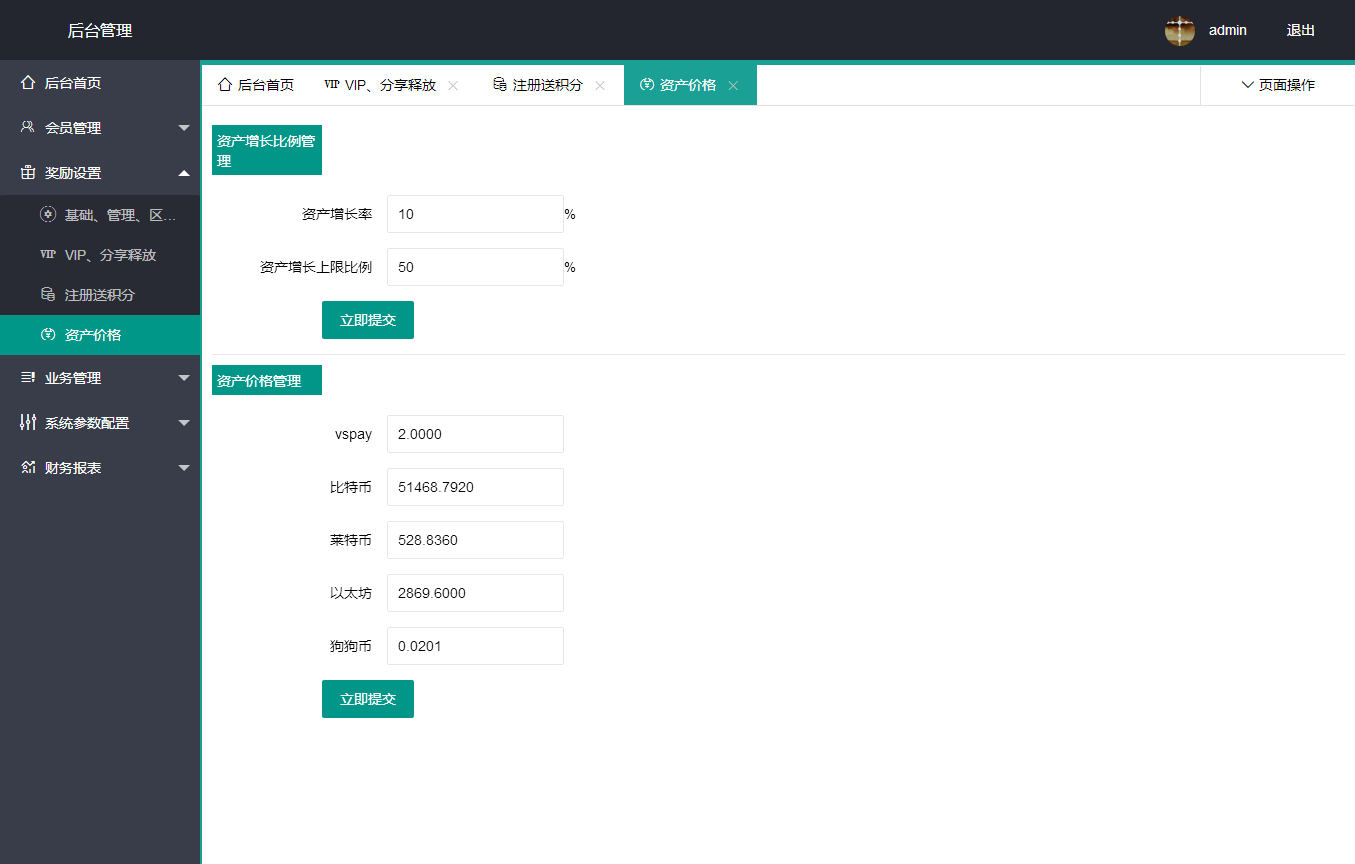Close the 注册送积分 tab
The width and height of the screenshot is (1355, 864).
pyautogui.click(x=600, y=86)
